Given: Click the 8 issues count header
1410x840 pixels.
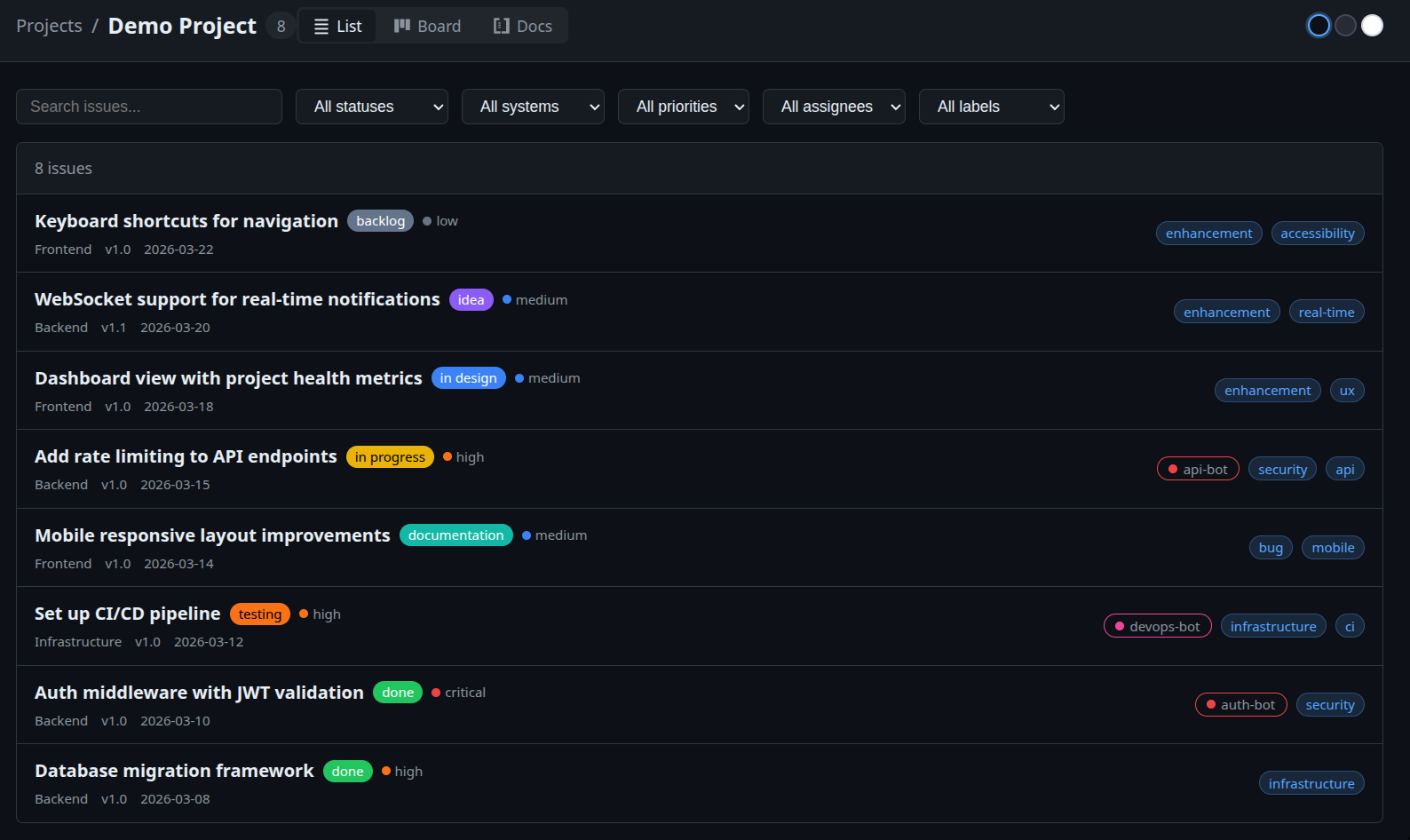Looking at the screenshot, I should pos(63,169).
